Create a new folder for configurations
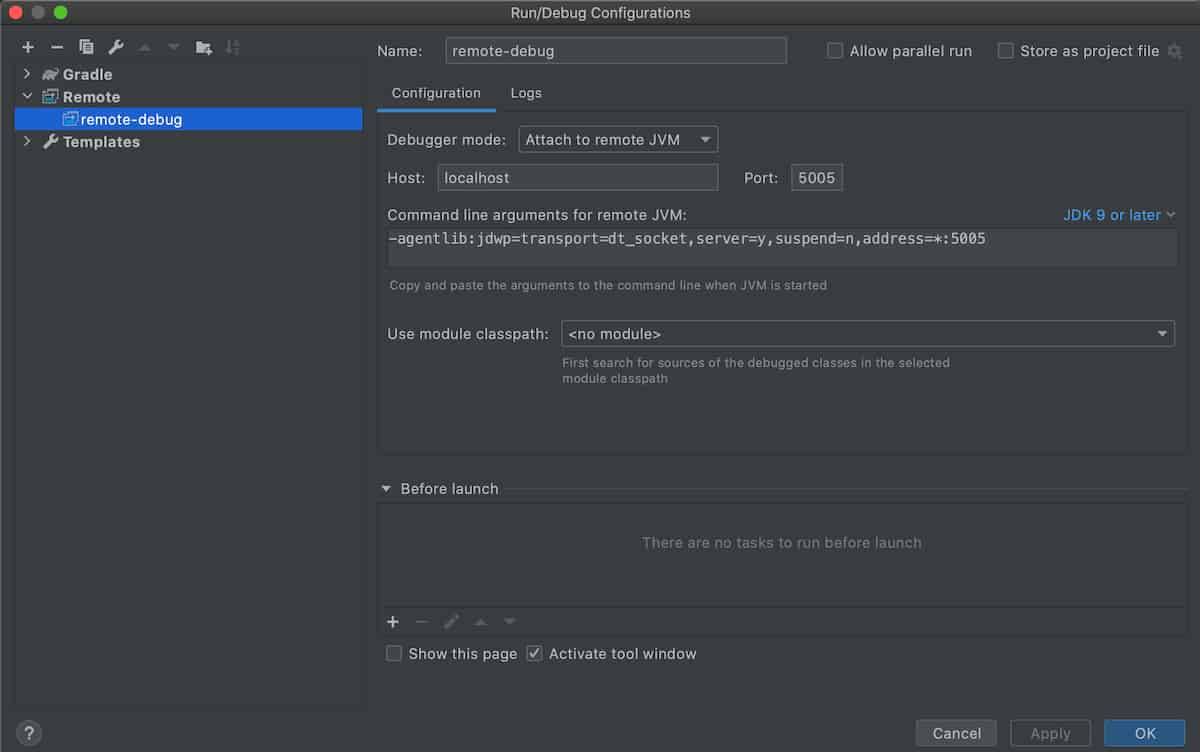This screenshot has height=752, width=1200. (203, 47)
